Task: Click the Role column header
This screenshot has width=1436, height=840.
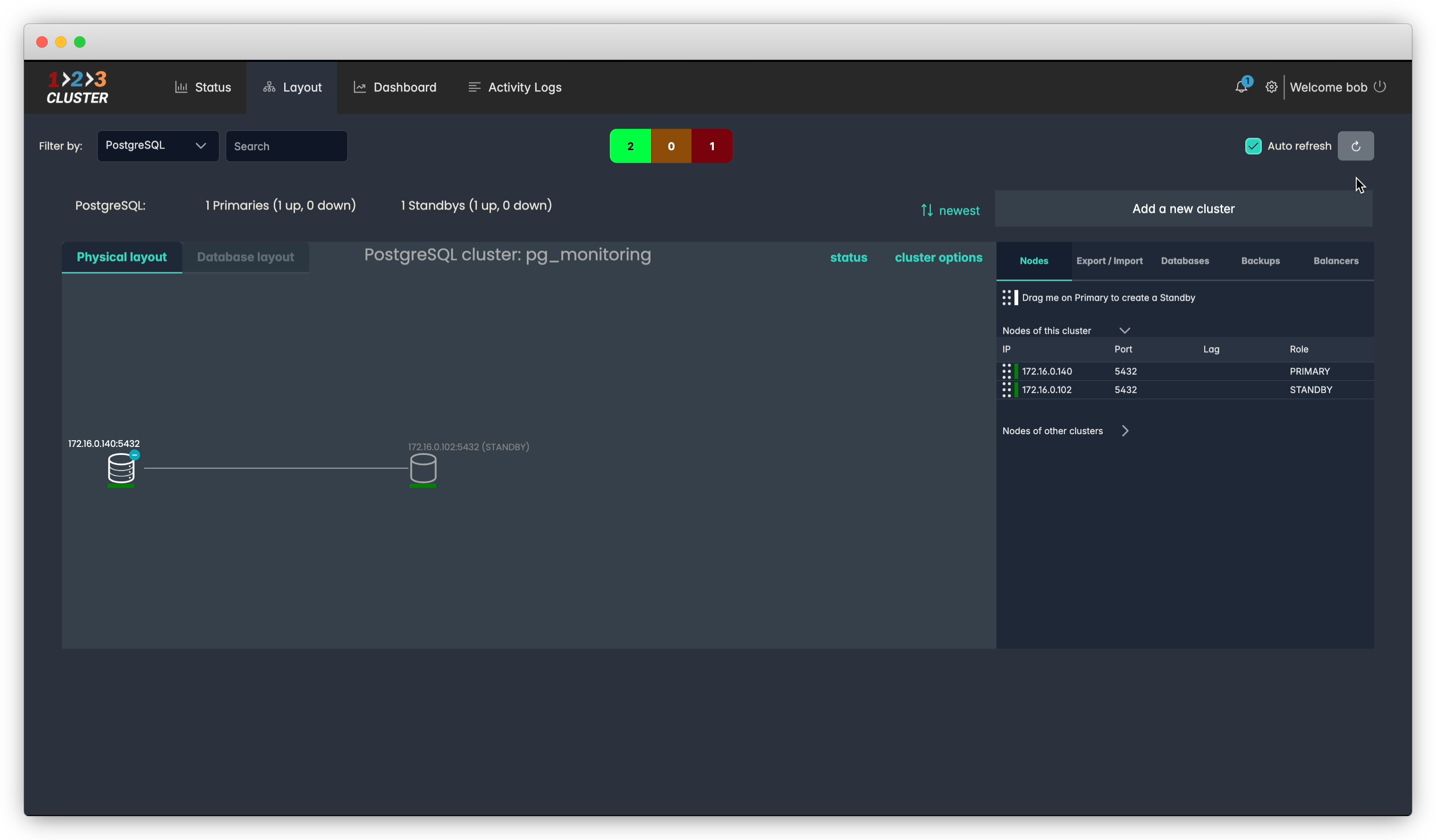Action: click(x=1299, y=349)
